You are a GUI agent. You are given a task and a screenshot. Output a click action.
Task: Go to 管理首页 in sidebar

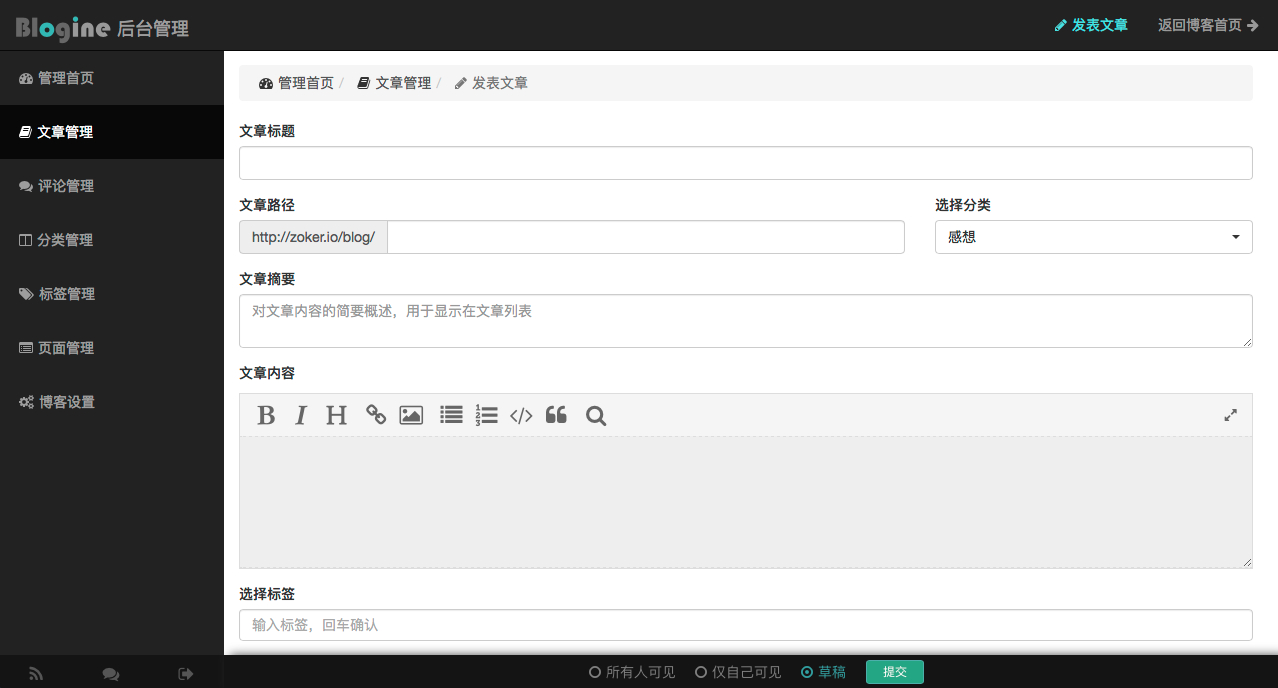tap(112, 78)
